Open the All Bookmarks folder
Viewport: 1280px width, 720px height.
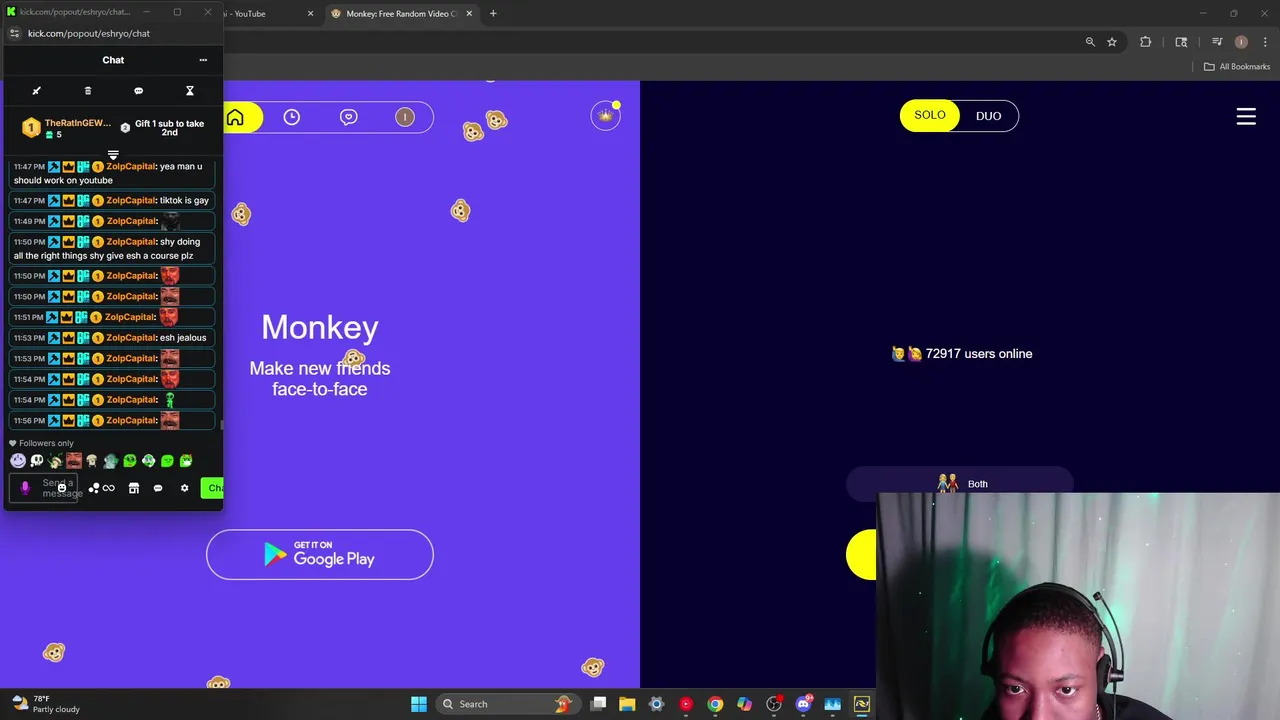1236,67
